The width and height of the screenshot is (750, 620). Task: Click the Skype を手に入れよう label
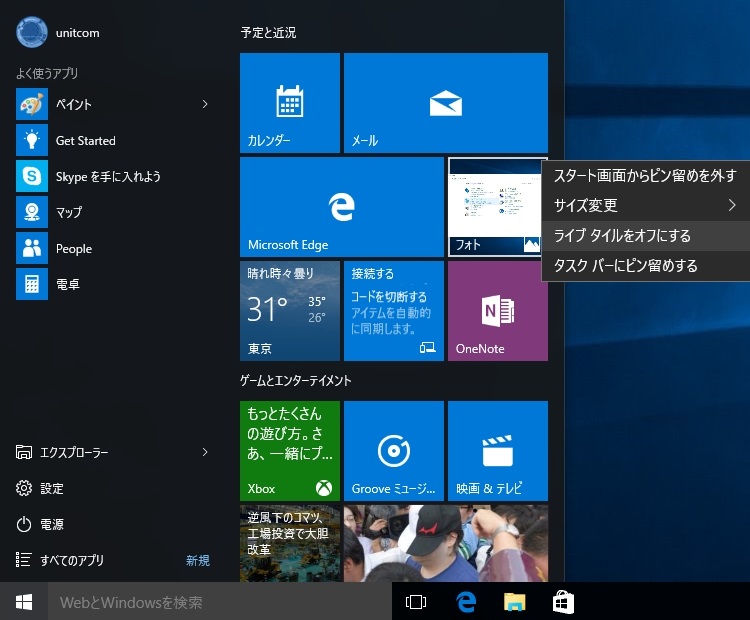(108, 177)
